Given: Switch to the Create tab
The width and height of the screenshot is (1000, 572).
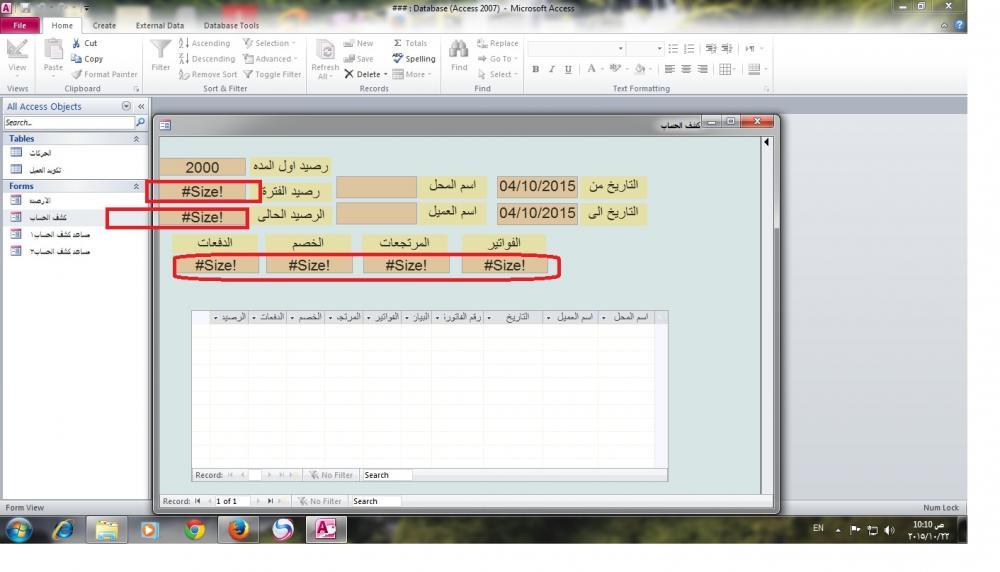Looking at the screenshot, I should (104, 26).
